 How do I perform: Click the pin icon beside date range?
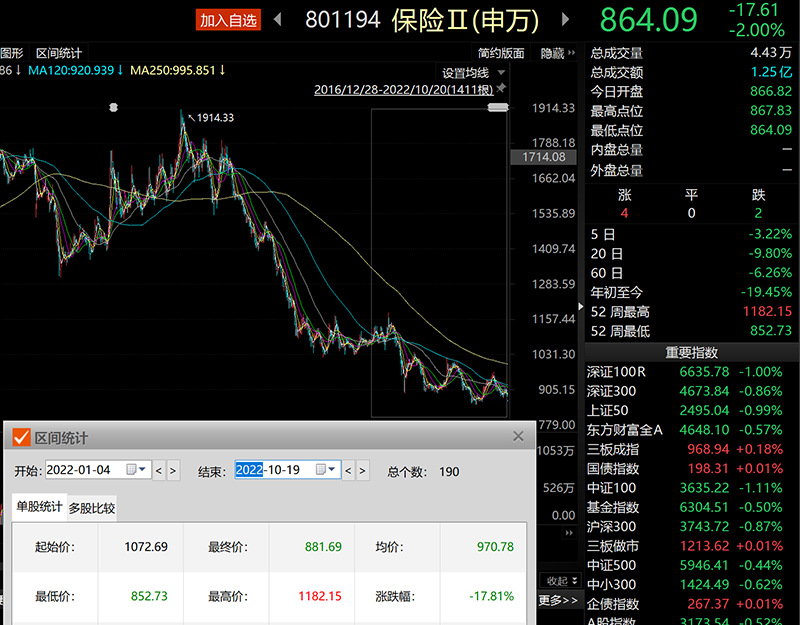tap(501, 88)
